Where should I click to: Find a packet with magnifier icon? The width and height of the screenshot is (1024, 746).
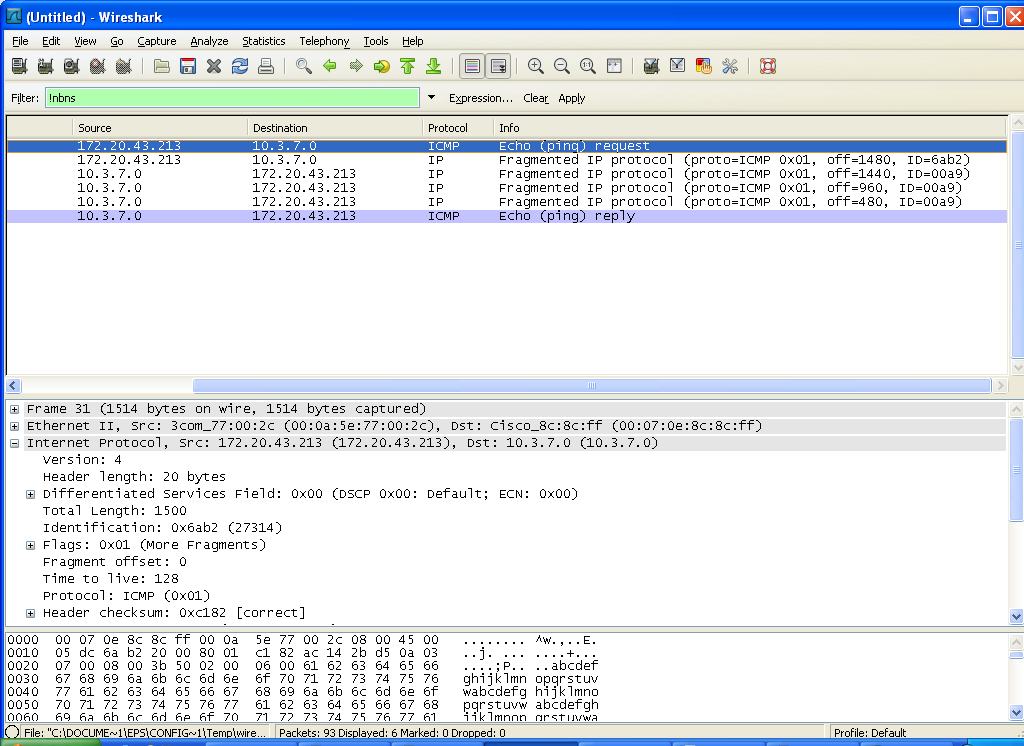[x=303, y=66]
